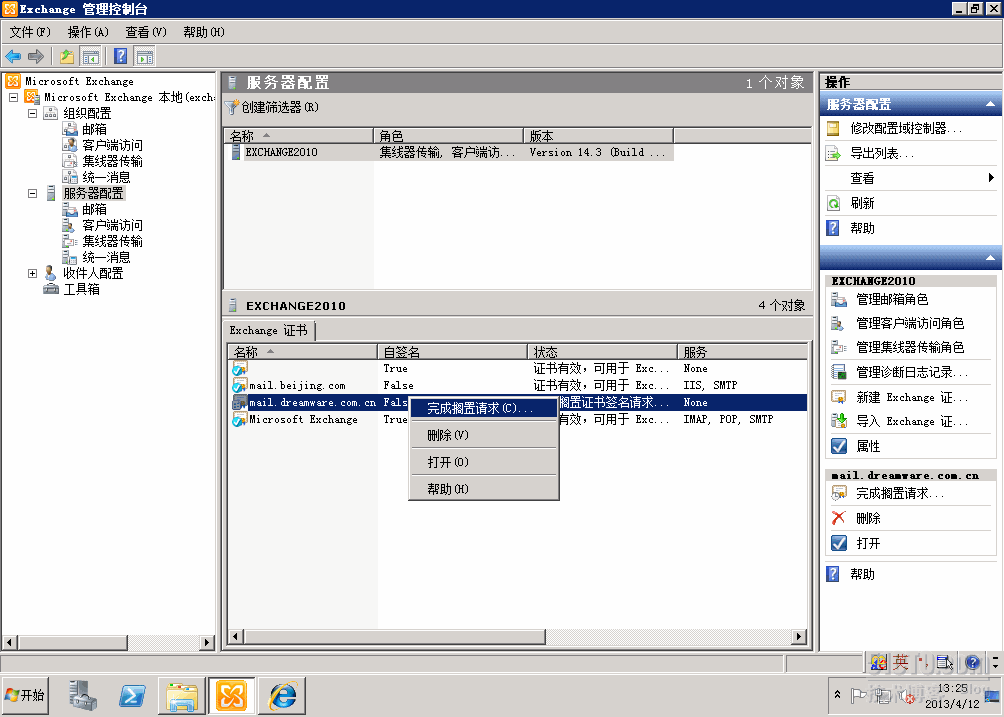Select 邮箱 under 组织配置
Viewport: 1004px width, 717px height.
coord(94,129)
